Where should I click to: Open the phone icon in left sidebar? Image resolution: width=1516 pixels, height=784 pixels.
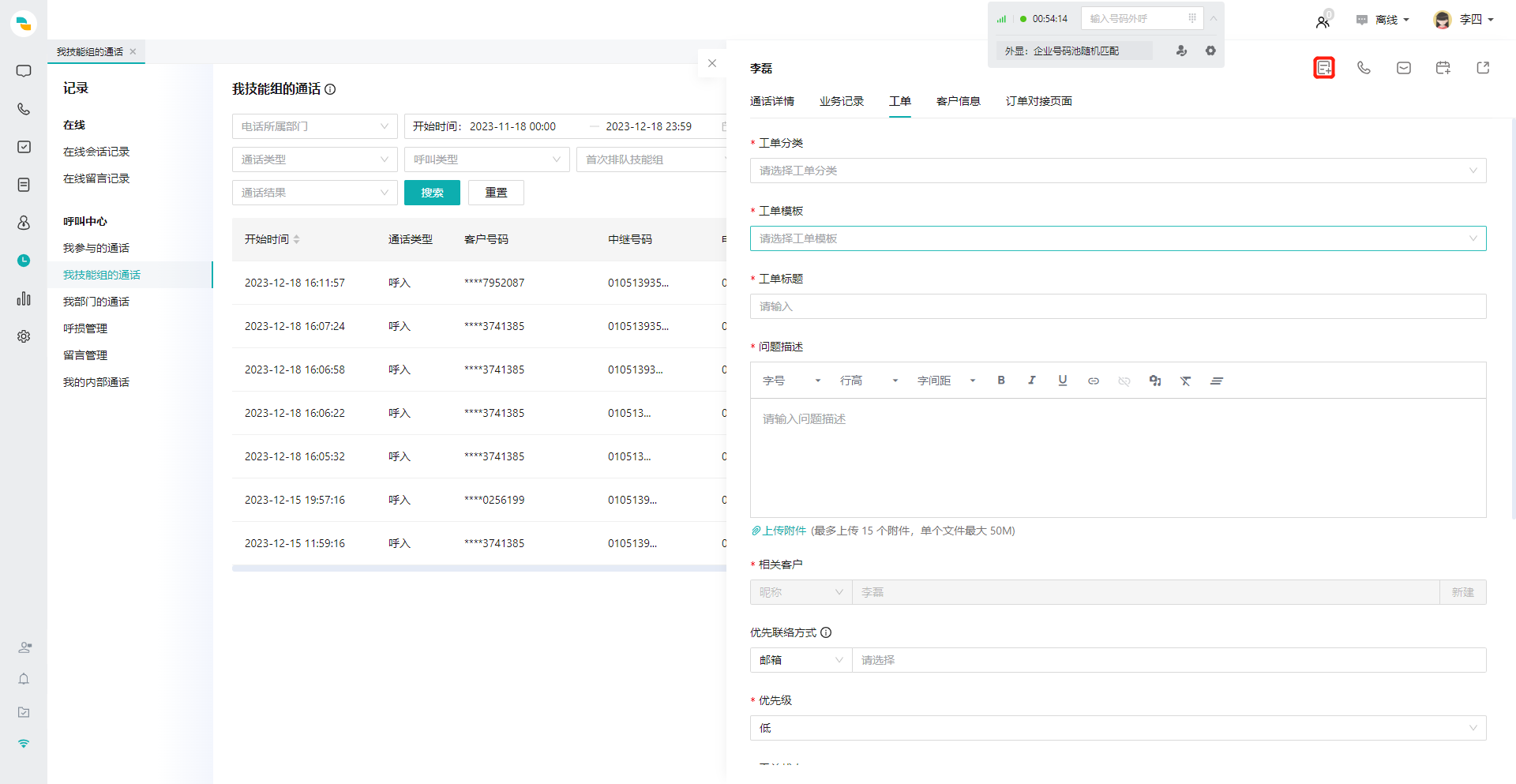point(24,109)
